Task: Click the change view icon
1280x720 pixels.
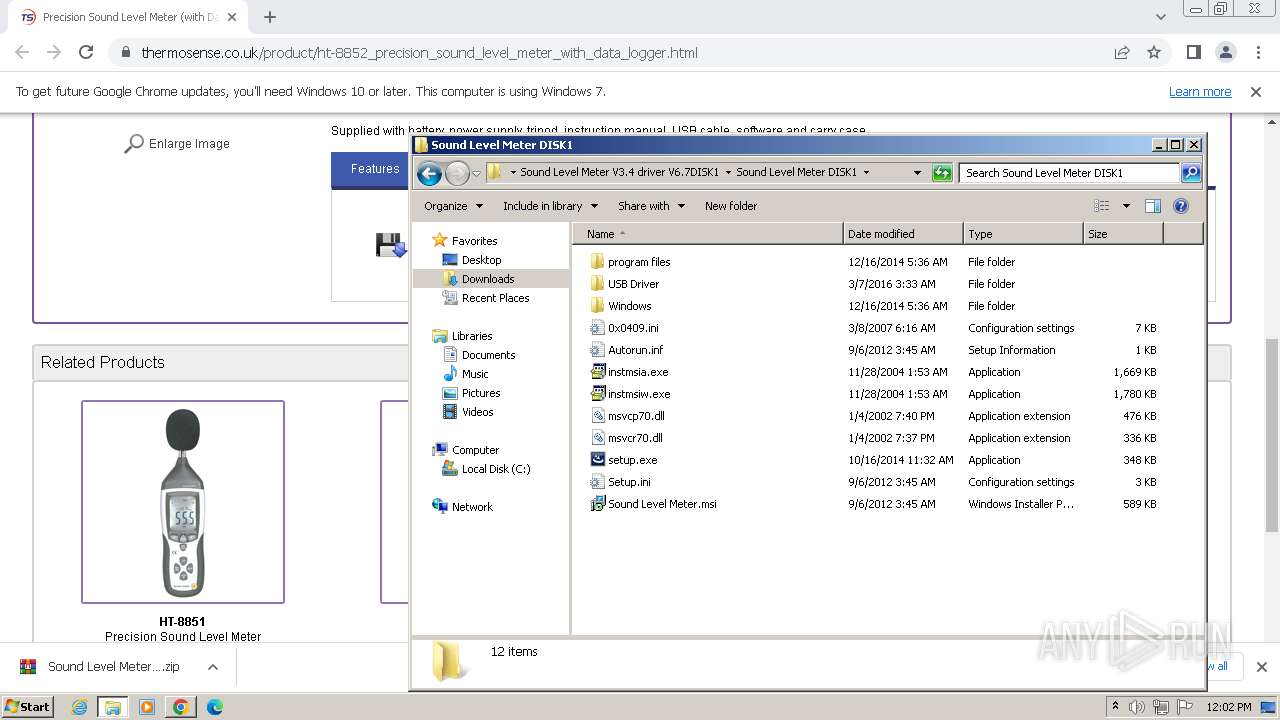Action: 1102,206
